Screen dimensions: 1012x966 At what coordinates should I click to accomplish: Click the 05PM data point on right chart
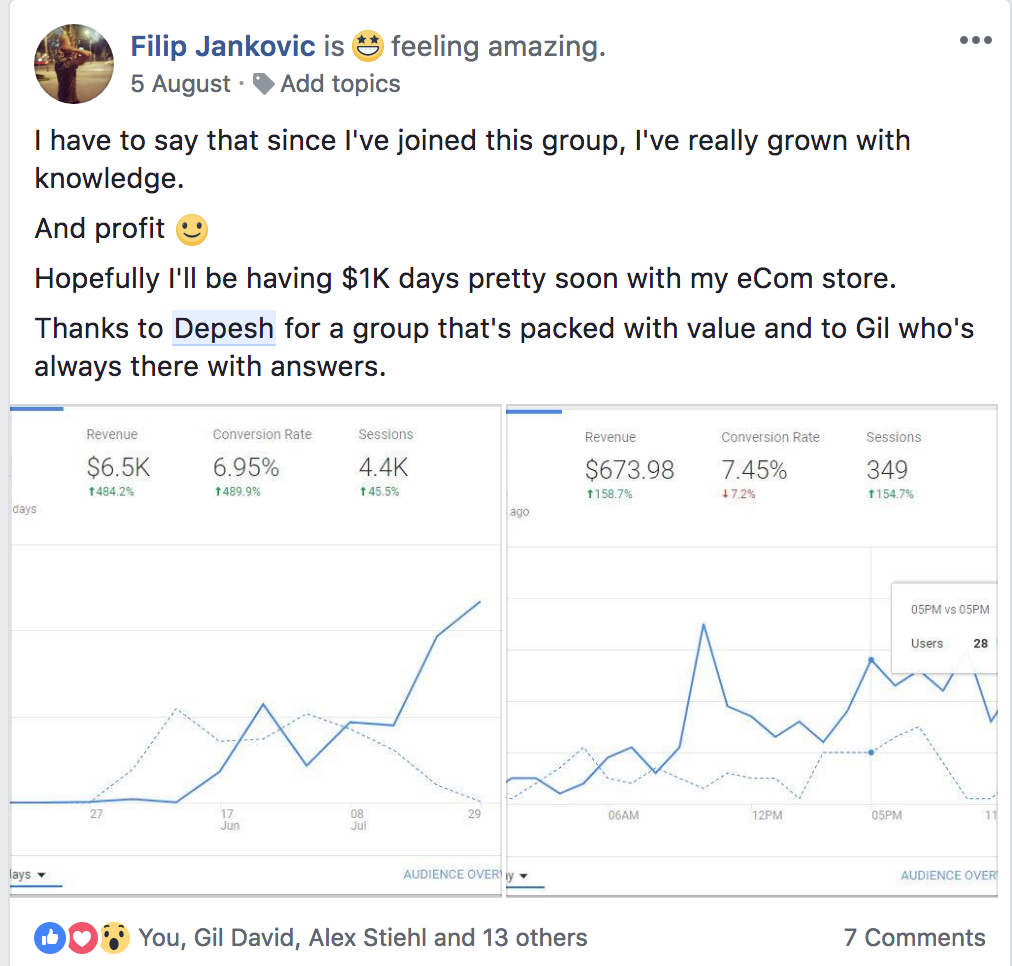click(x=872, y=660)
